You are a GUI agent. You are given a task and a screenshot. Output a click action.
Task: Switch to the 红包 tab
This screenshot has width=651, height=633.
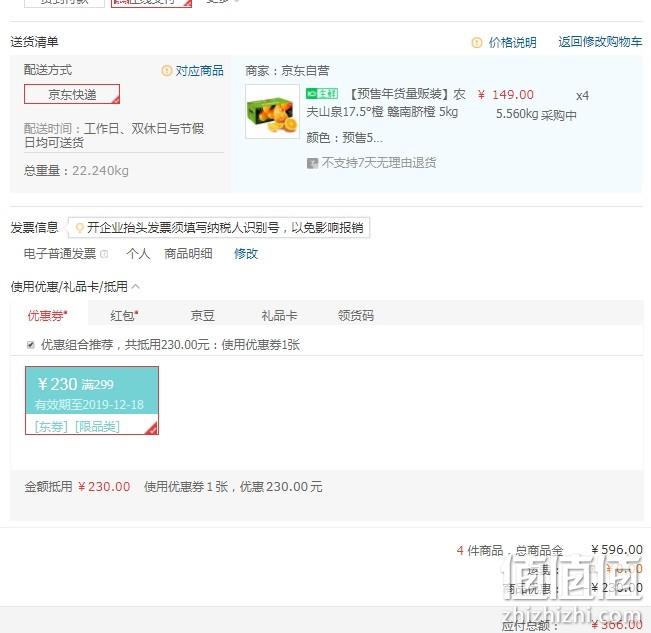124,315
